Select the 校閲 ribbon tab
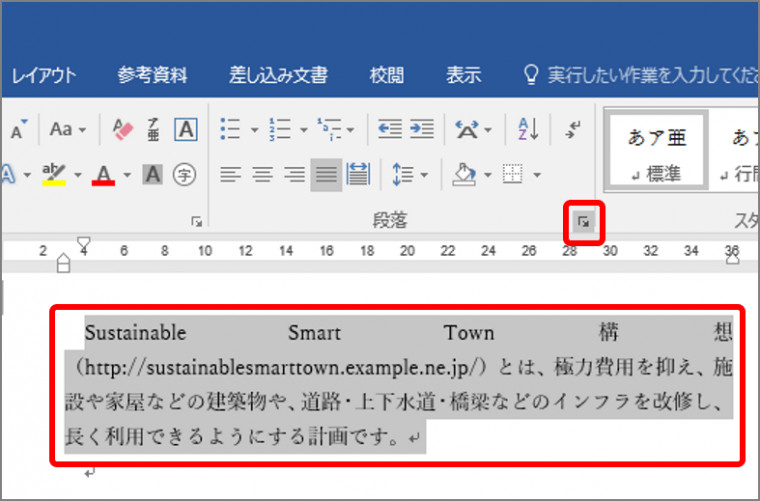This screenshot has width=760, height=501. (386, 76)
